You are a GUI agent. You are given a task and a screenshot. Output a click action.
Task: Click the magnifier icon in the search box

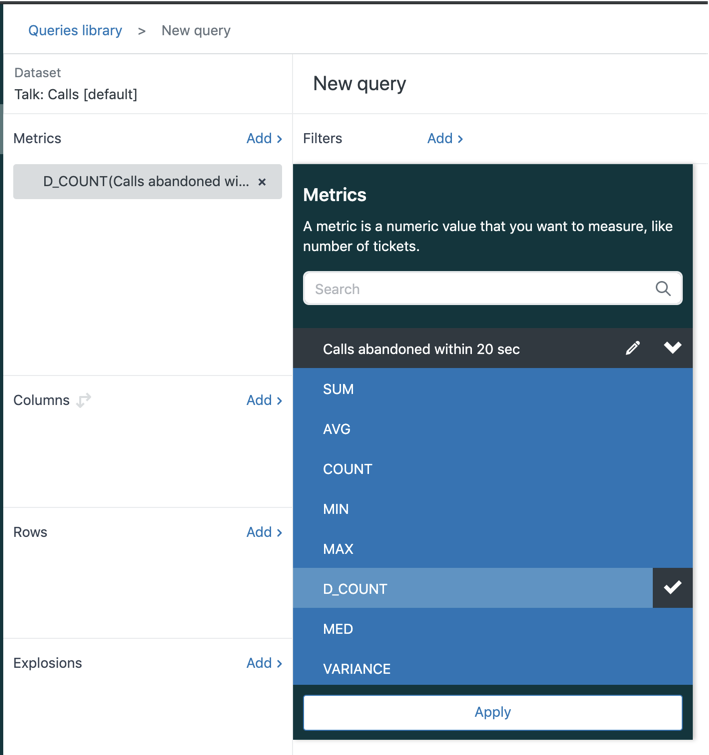pyautogui.click(x=663, y=289)
